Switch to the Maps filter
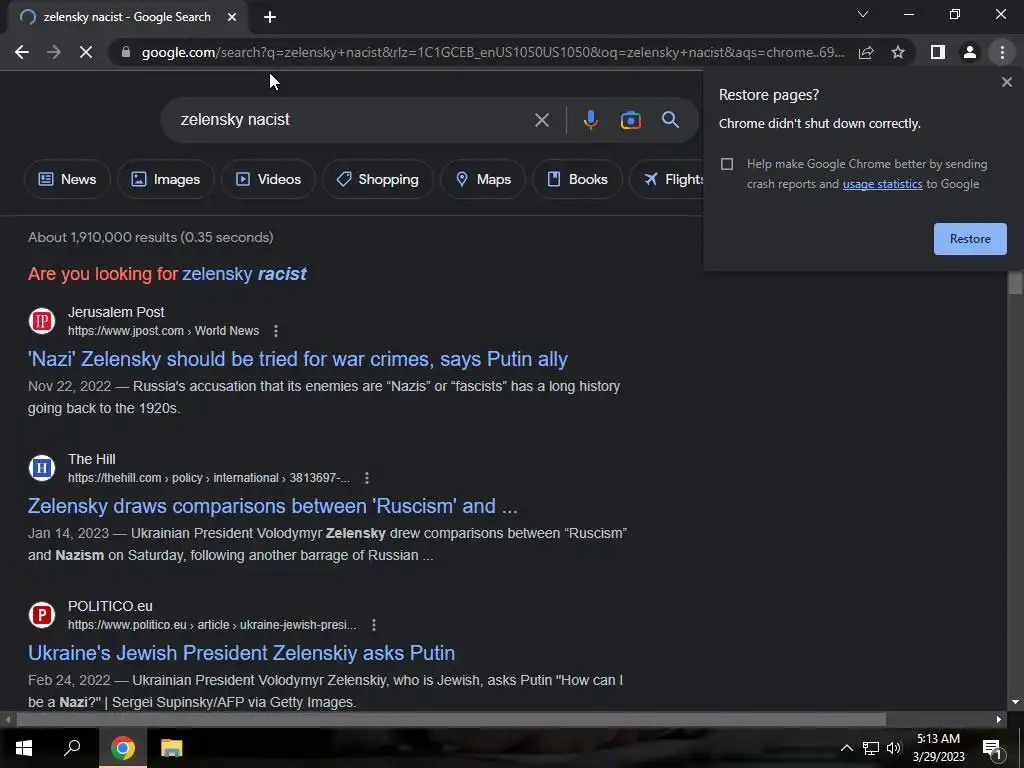Screen dimensions: 1024x768 pyautogui.click(x=483, y=179)
